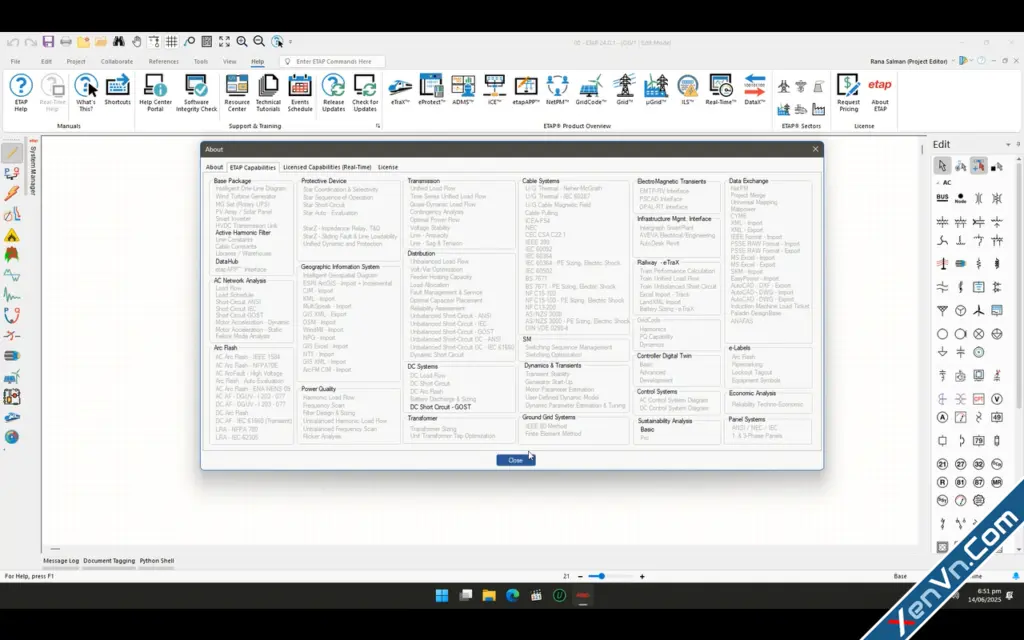
Task: Run the Software Integrity Check
Action: click(x=196, y=93)
